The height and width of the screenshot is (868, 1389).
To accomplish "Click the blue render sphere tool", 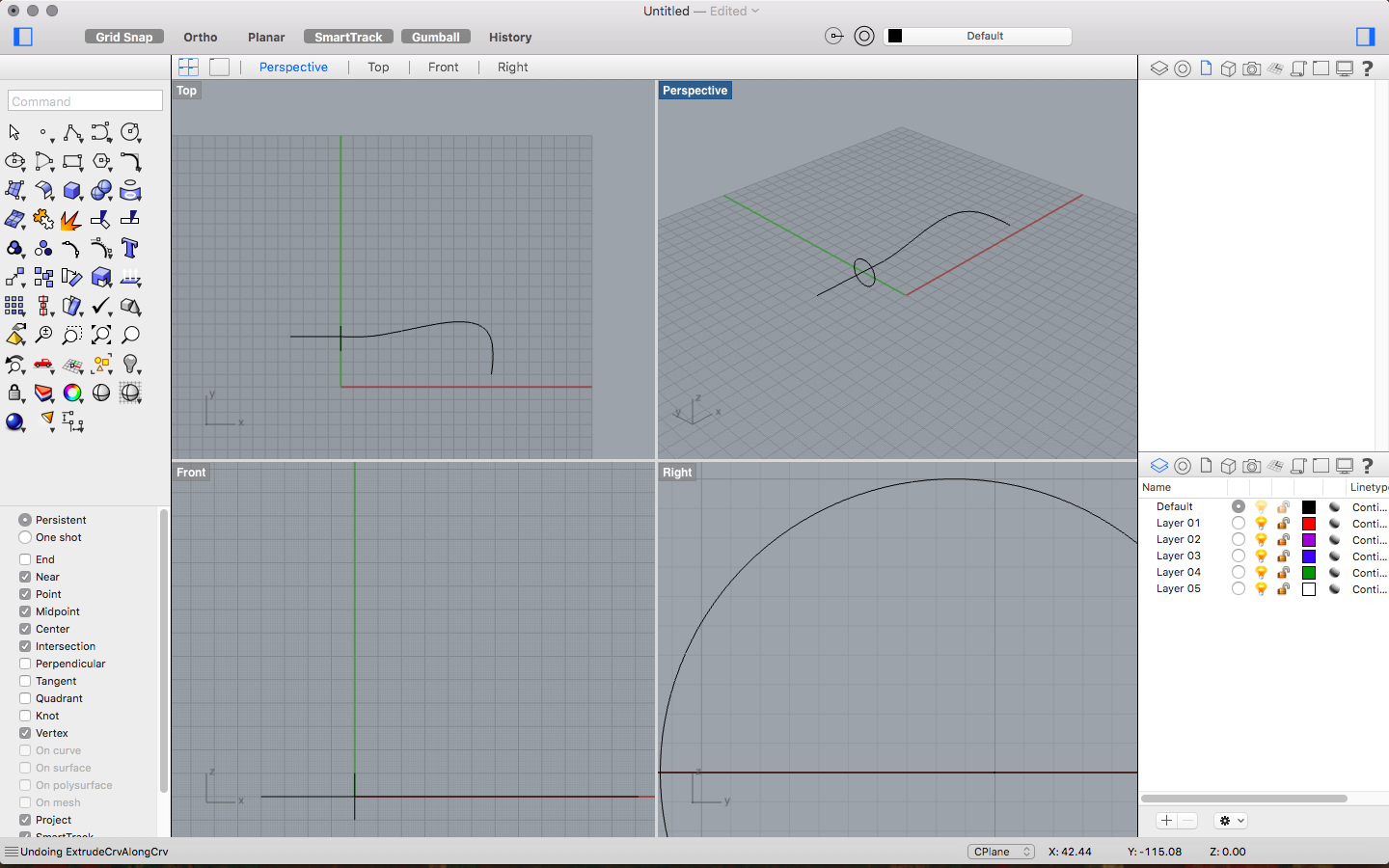I will 14,421.
